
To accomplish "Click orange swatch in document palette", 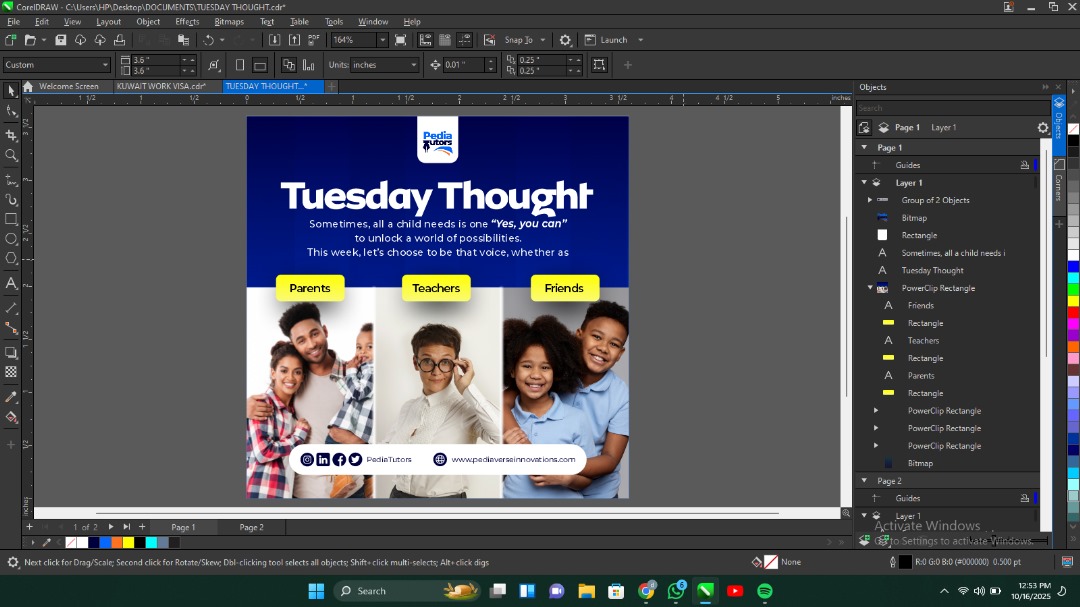I will pyautogui.click(x=116, y=543).
